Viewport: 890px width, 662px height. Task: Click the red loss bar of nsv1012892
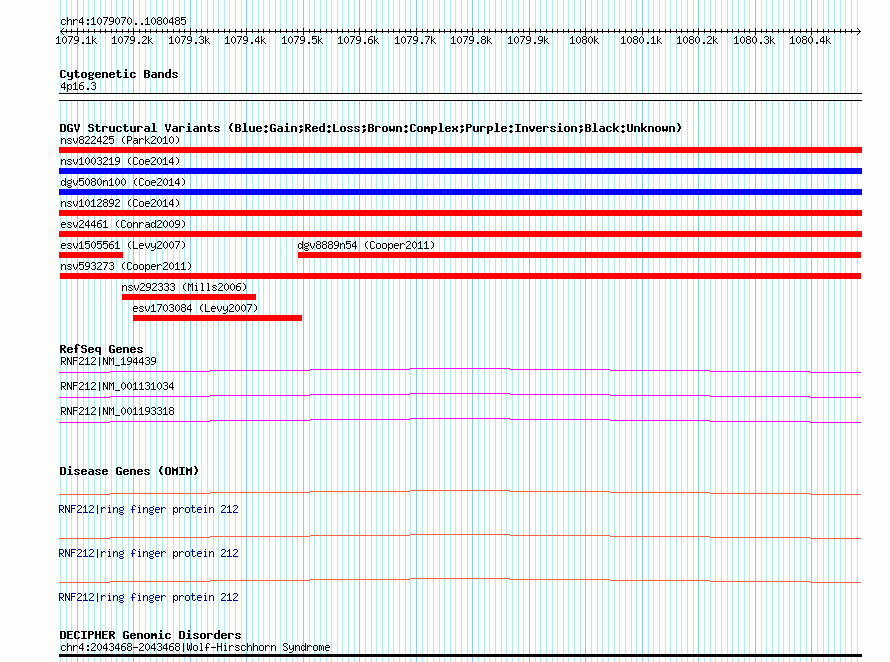point(460,213)
